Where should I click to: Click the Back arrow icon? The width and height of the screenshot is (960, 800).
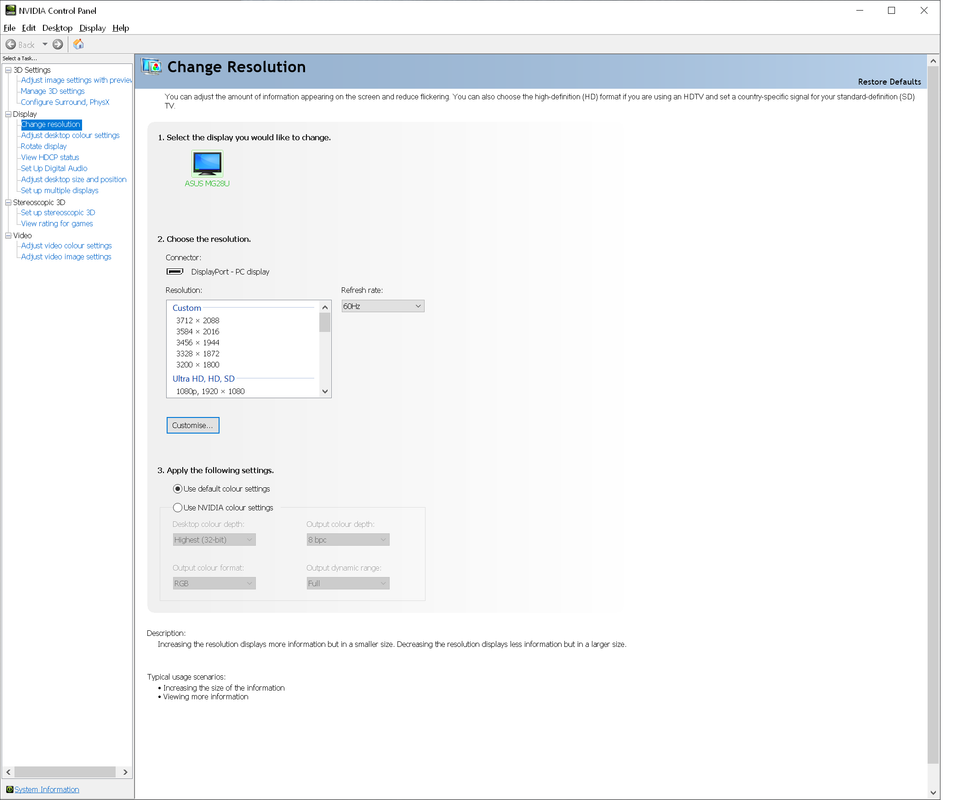pos(10,44)
